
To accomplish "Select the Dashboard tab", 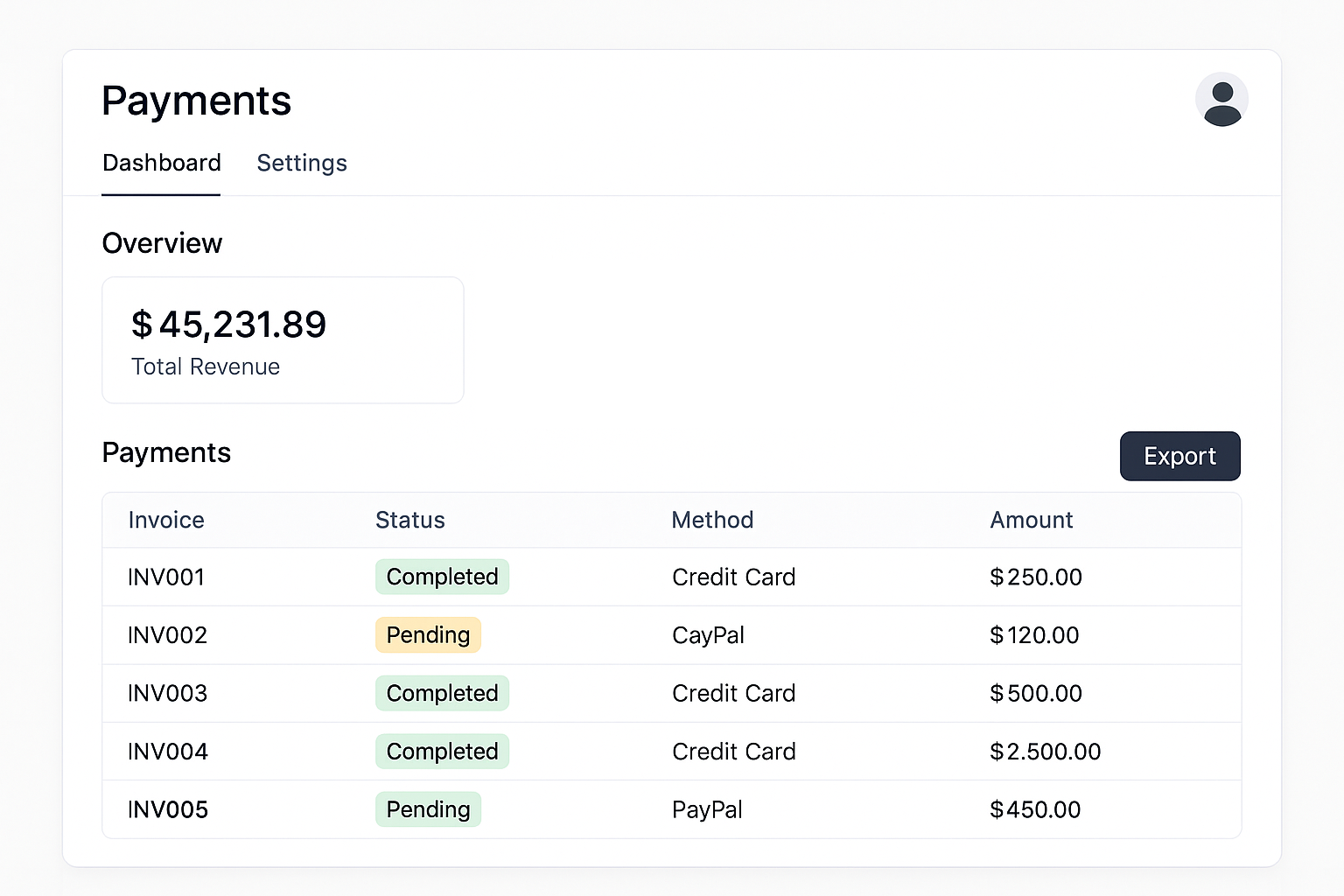I will (161, 164).
